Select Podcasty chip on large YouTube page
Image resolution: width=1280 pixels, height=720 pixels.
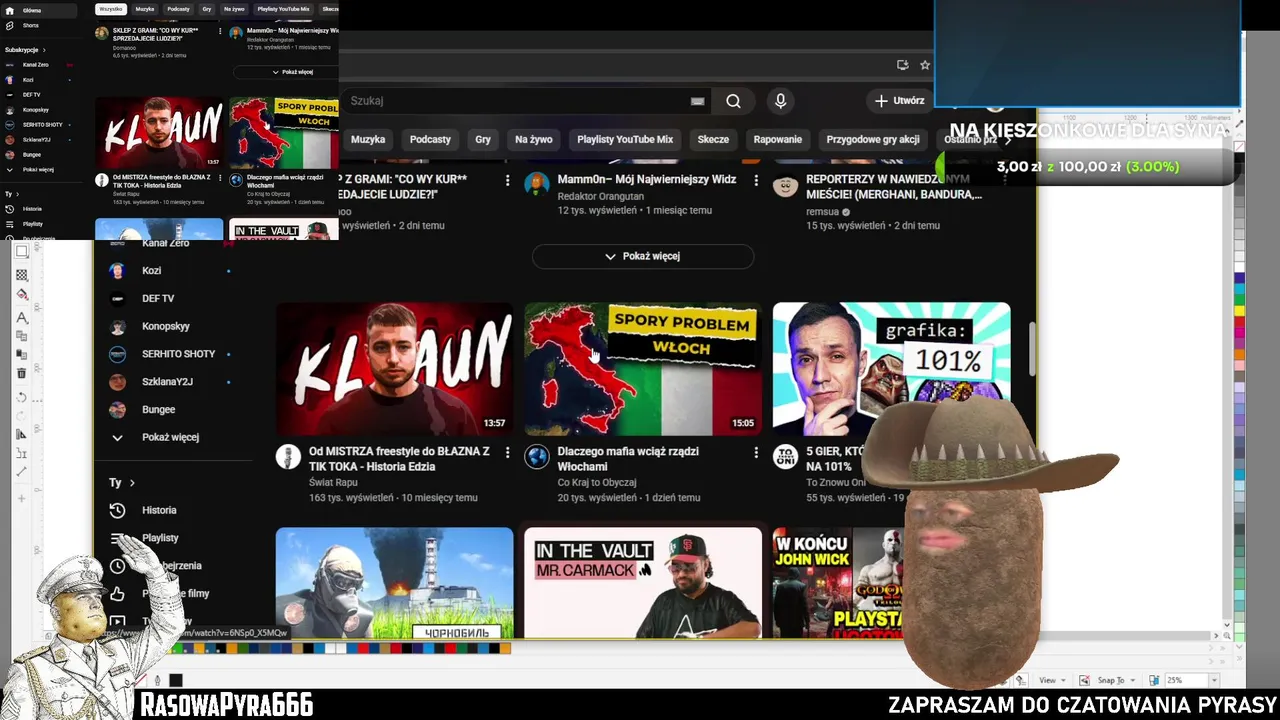pos(430,140)
